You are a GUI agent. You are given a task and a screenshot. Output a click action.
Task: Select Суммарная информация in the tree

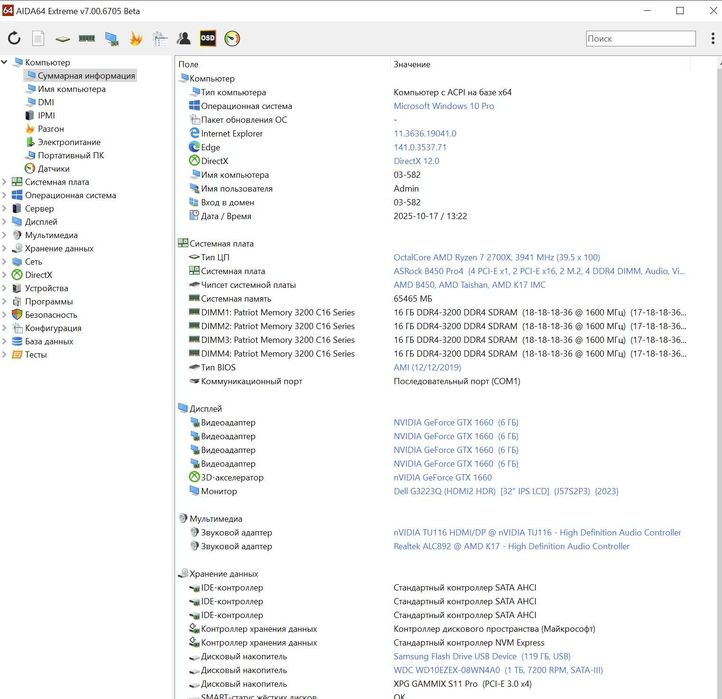tap(86, 76)
